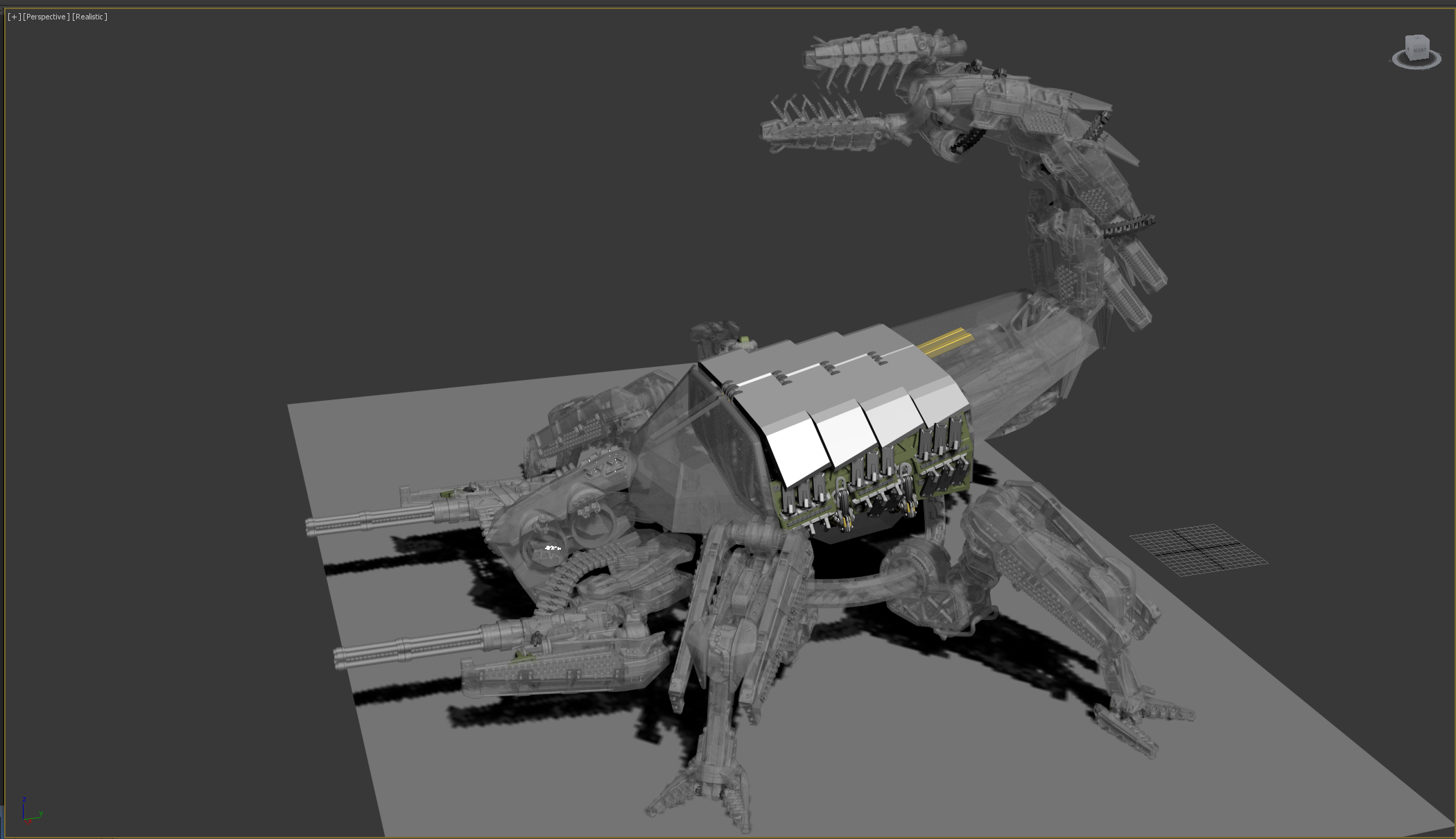The image size is (1456, 839).
Task: Open the Perspective point-of-view viewport menu
Action: [x=46, y=17]
